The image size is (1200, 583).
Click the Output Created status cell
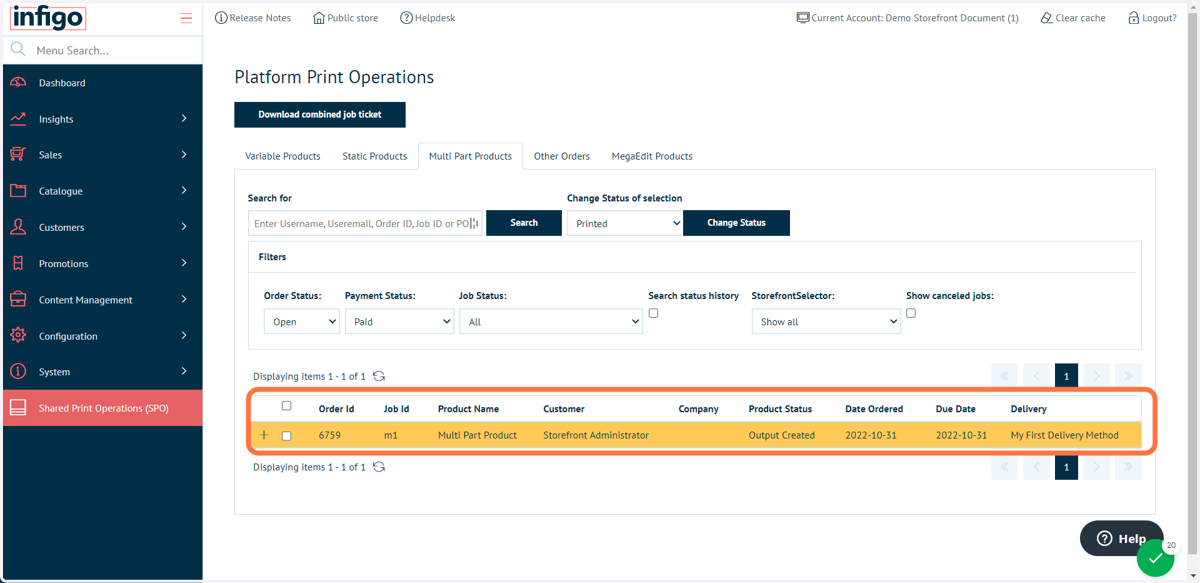pos(781,435)
